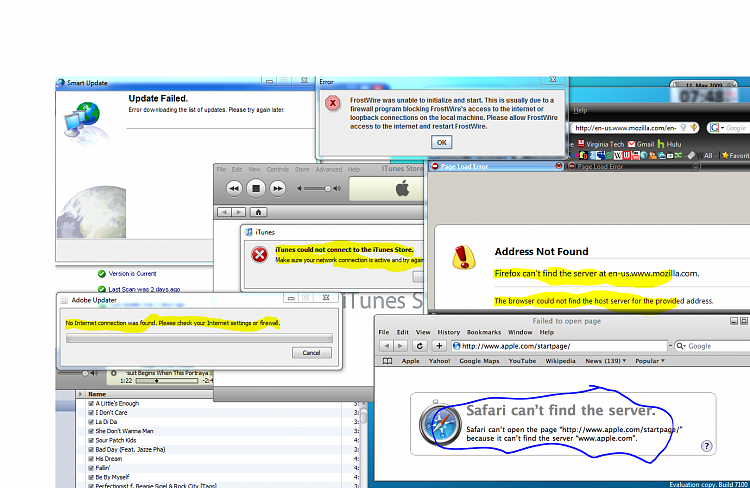Open the Firefox search engine dropdown
The height and width of the screenshot is (488, 750).
[x=717, y=128]
